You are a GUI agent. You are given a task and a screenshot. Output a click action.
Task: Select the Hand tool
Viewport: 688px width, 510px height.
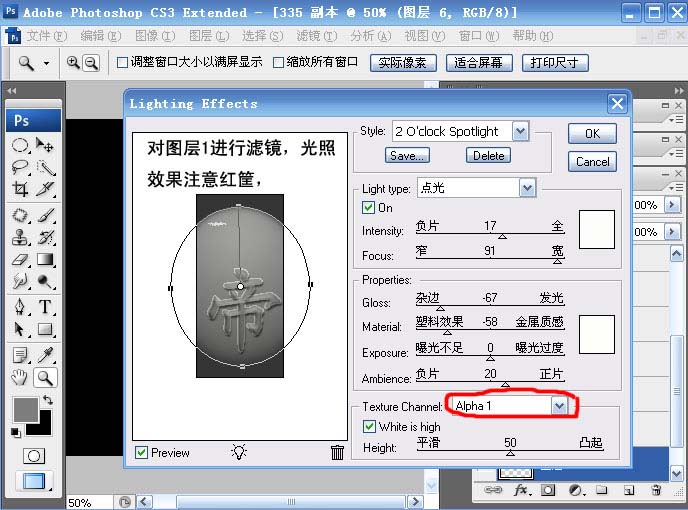click(20, 377)
